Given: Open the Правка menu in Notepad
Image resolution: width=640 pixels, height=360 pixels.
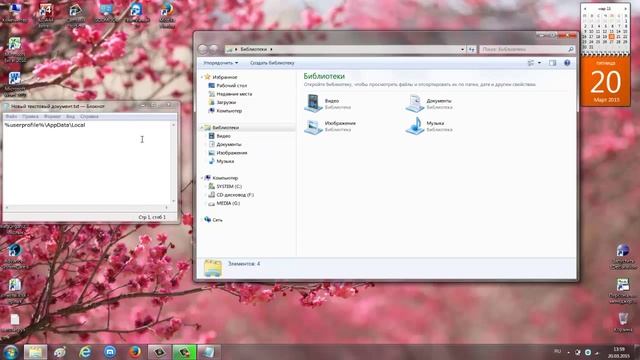Looking at the screenshot, I should click(30, 116).
